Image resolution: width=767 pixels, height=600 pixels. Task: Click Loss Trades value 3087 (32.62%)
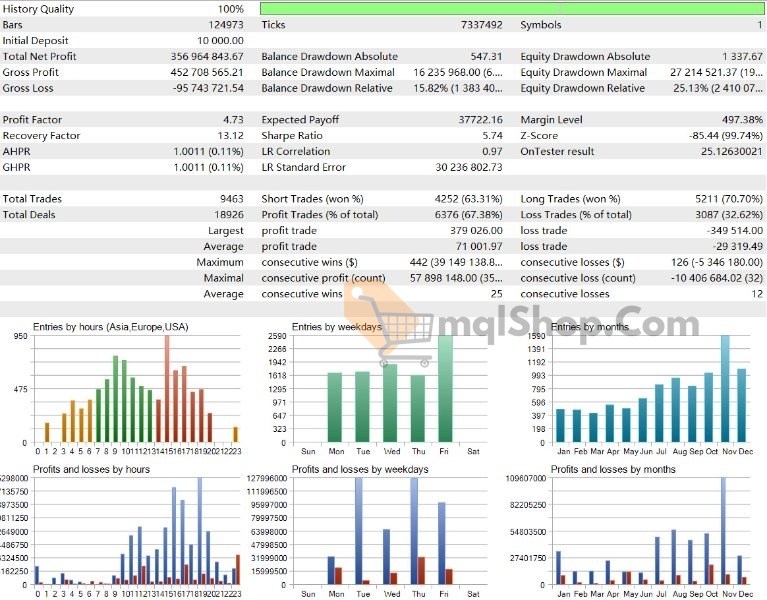pos(729,215)
